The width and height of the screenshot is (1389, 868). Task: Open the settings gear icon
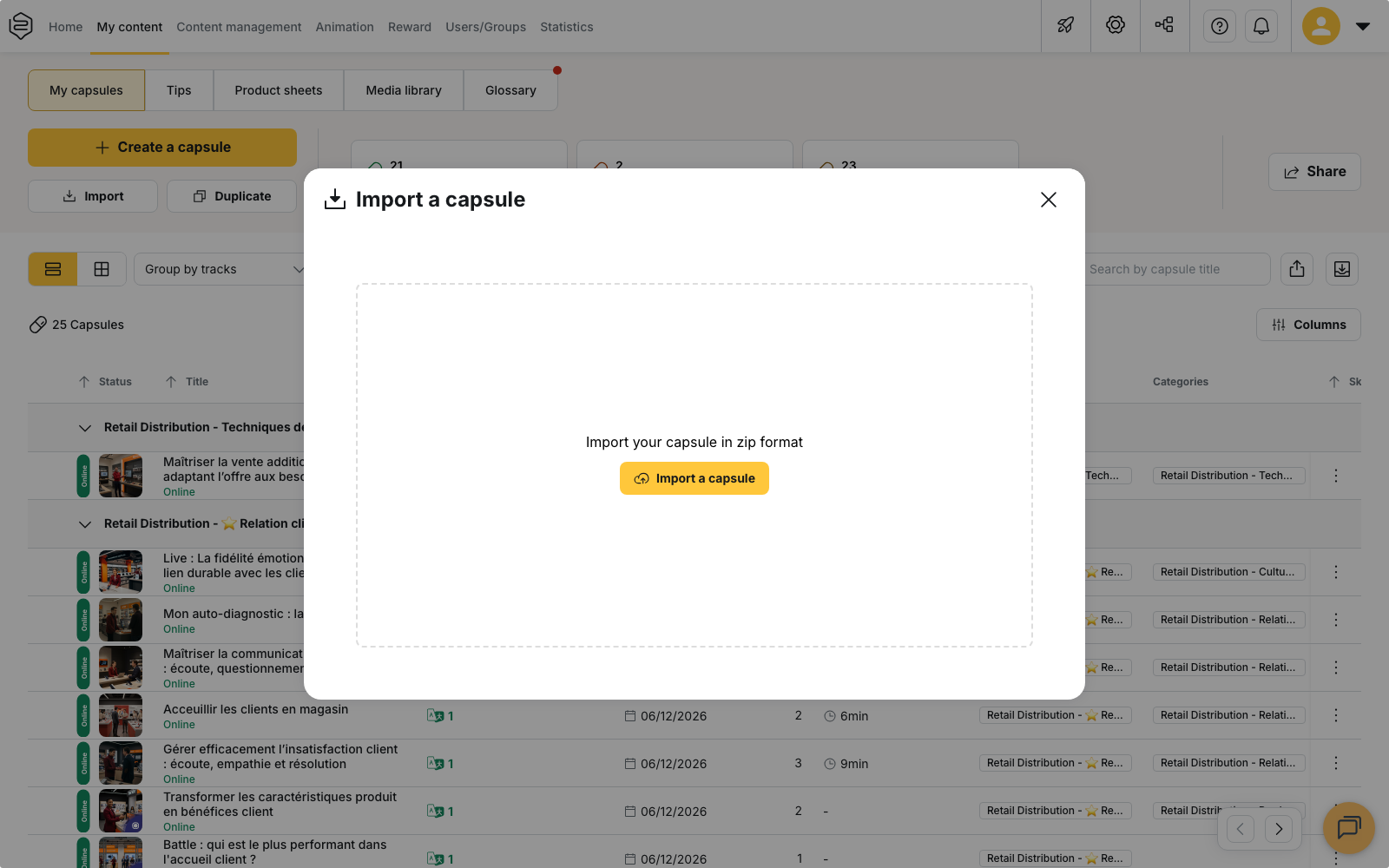(1116, 25)
